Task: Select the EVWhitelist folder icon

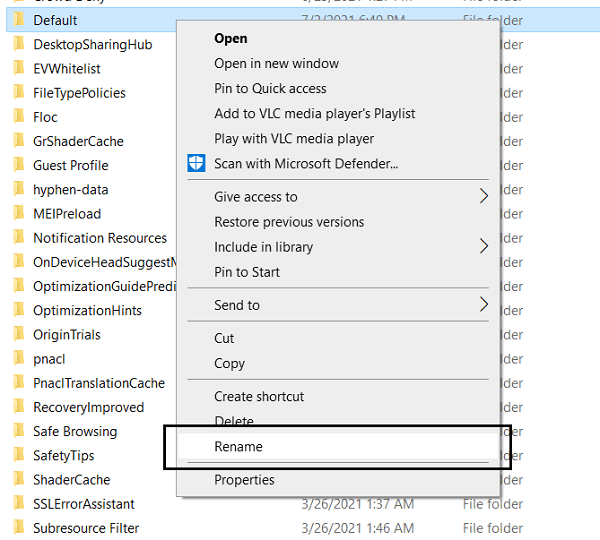Action: 19,68
